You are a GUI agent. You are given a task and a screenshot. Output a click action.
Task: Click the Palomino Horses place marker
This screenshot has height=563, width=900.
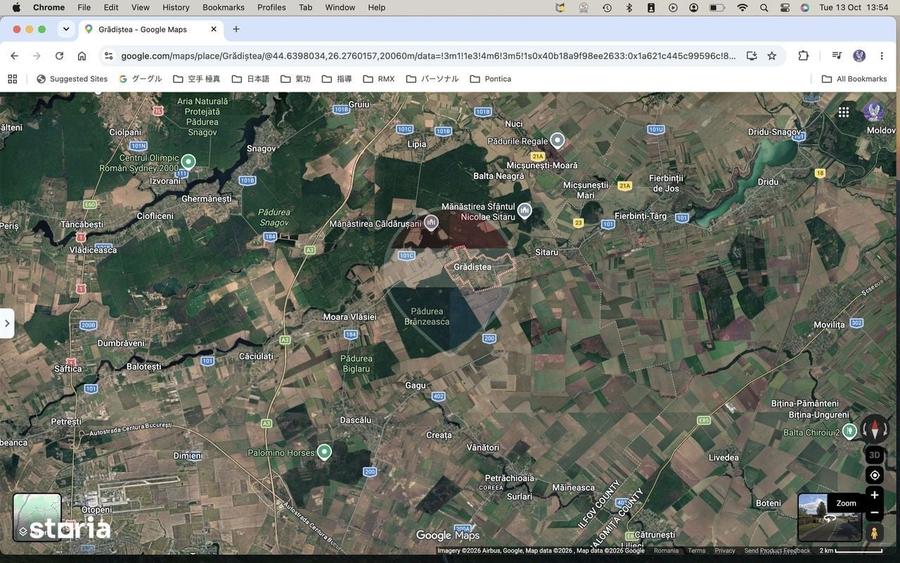[324, 452]
